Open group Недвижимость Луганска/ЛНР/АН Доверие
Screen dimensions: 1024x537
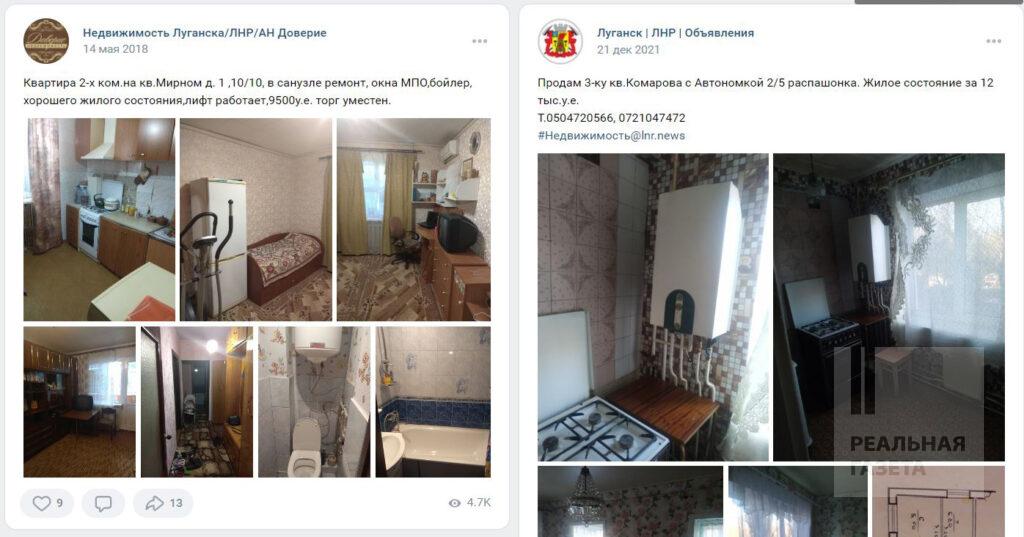point(204,33)
